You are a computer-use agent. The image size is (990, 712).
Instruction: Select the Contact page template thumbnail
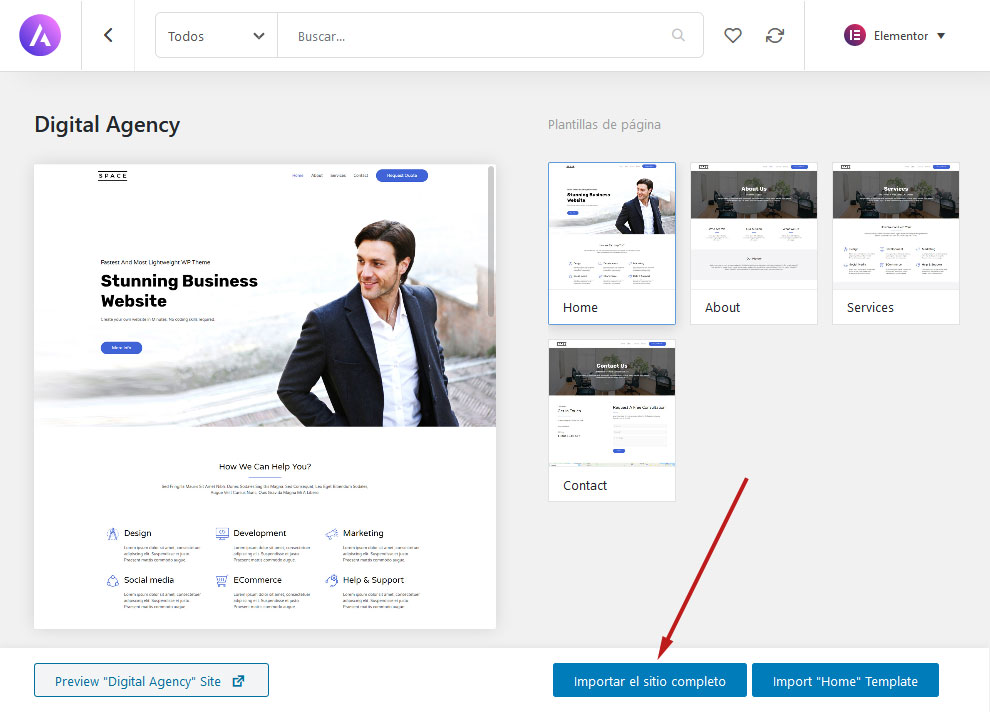pyautogui.click(x=611, y=405)
